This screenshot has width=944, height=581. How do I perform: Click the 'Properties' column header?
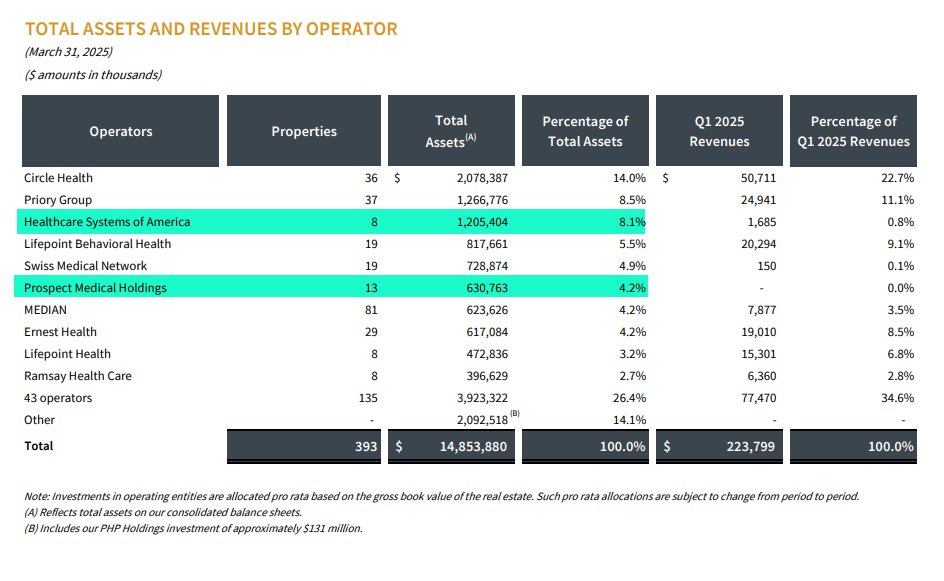304,131
